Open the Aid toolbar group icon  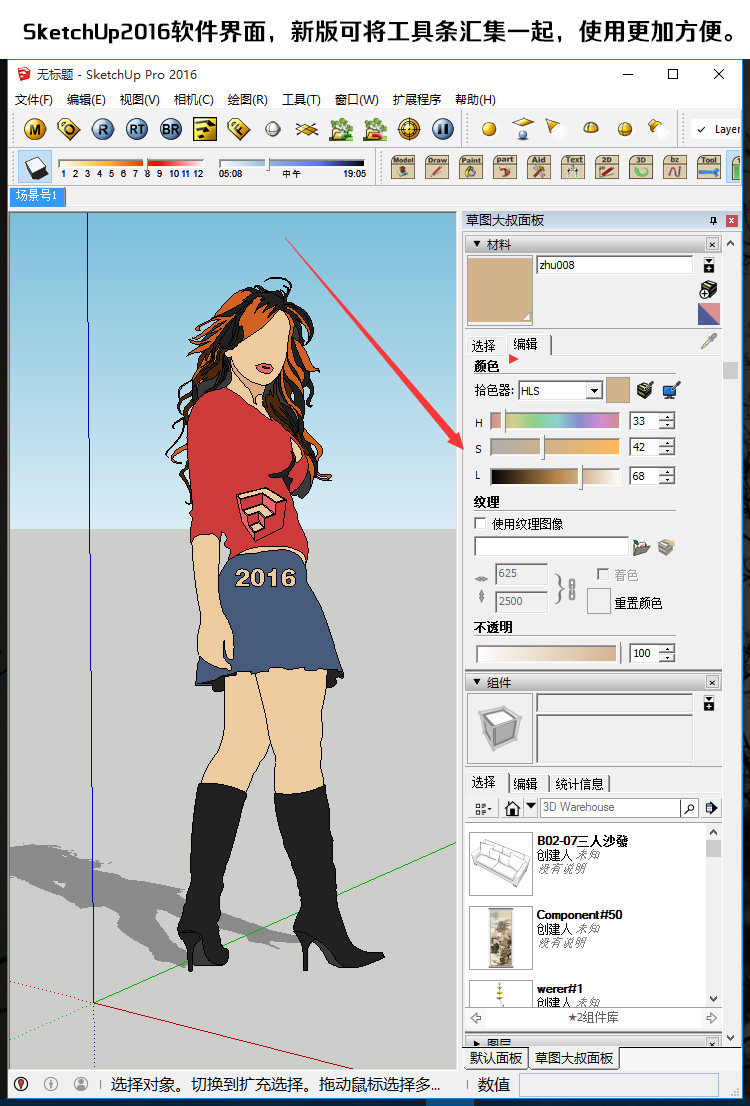(539, 167)
